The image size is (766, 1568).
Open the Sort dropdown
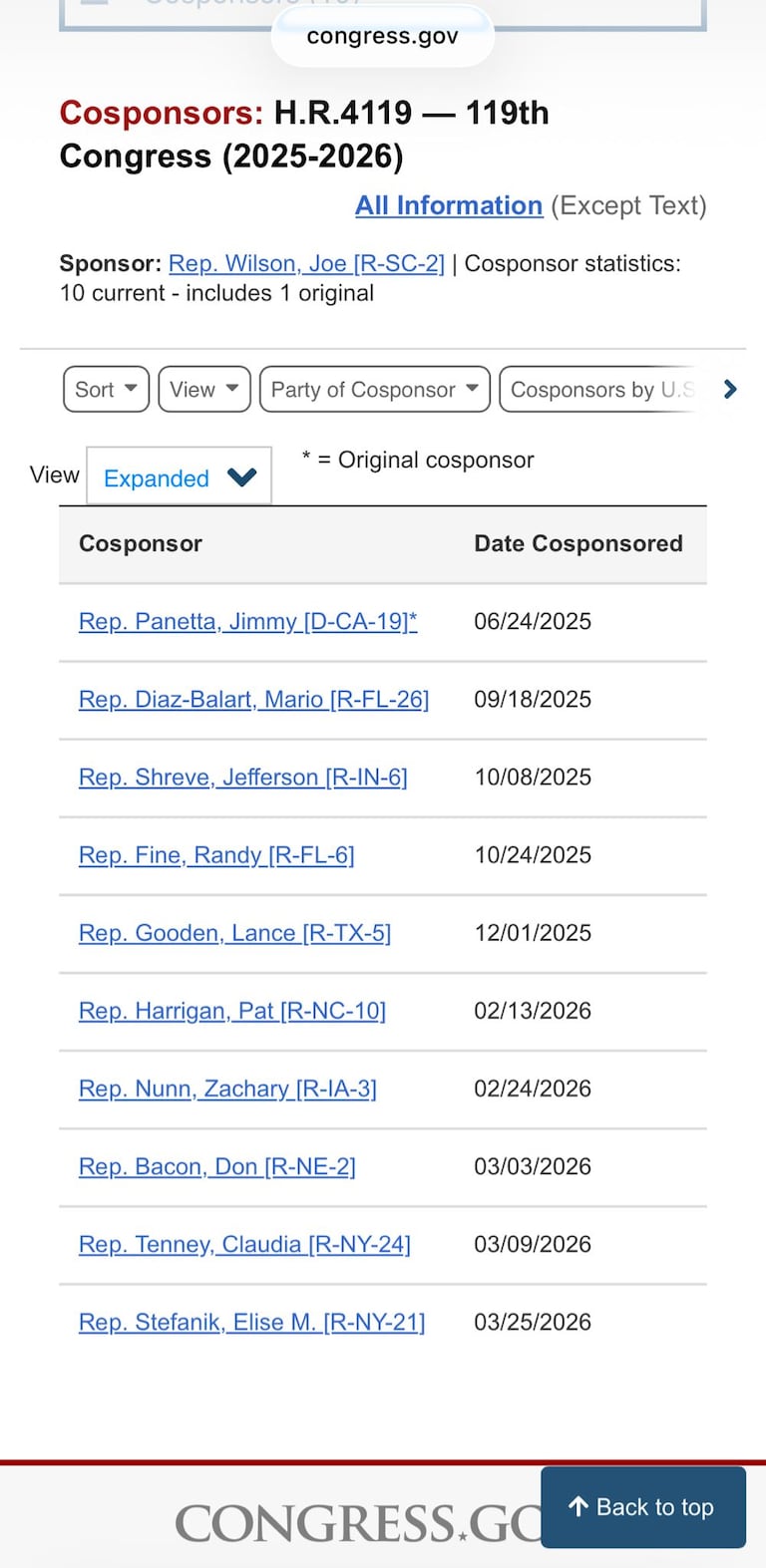tap(106, 390)
